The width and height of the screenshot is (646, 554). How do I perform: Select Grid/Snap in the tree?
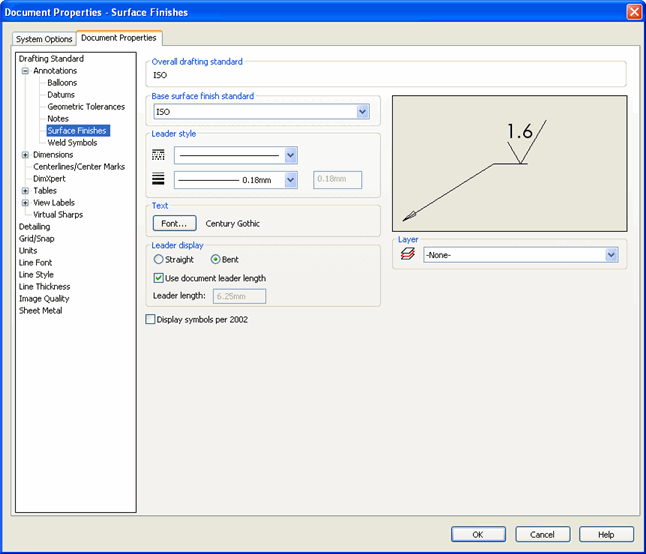point(36,238)
